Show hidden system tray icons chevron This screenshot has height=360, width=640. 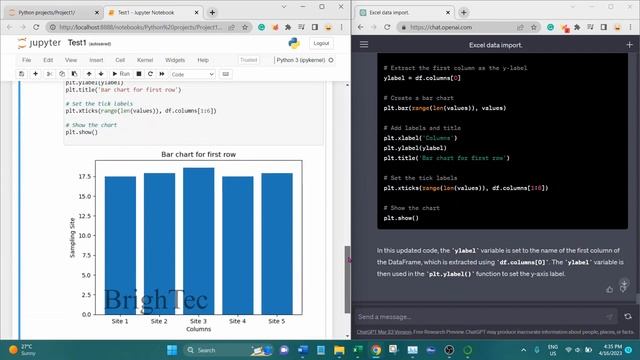(x=523, y=350)
